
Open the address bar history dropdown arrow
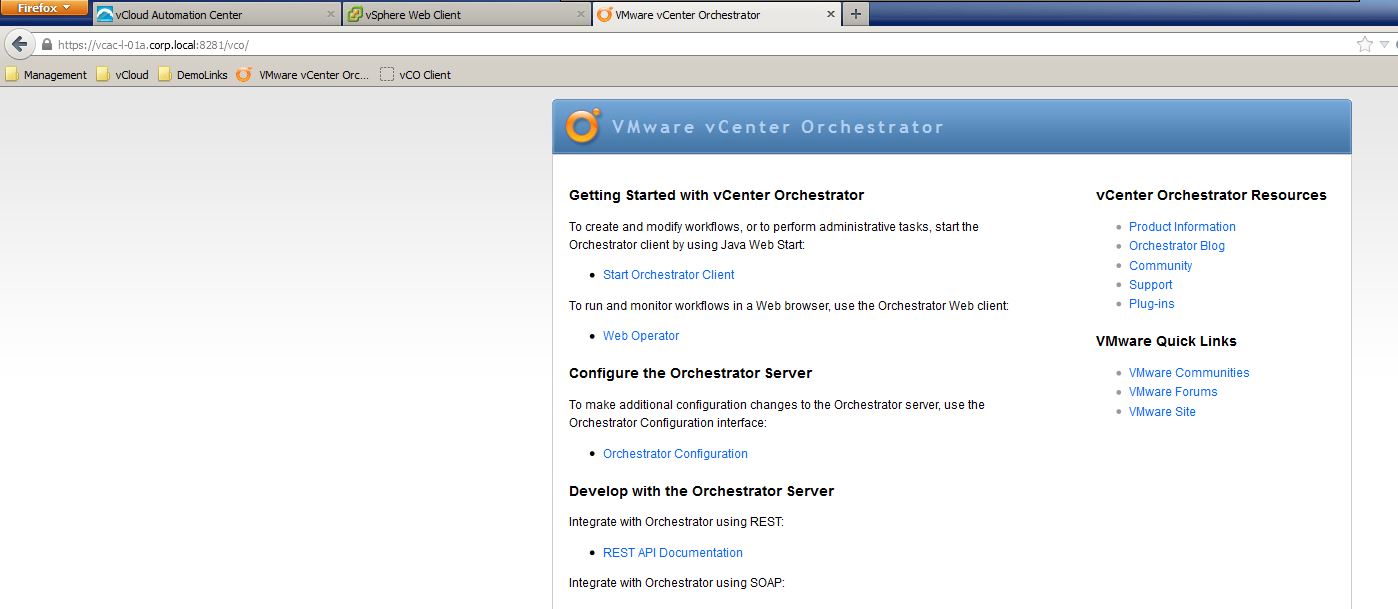(1385, 45)
